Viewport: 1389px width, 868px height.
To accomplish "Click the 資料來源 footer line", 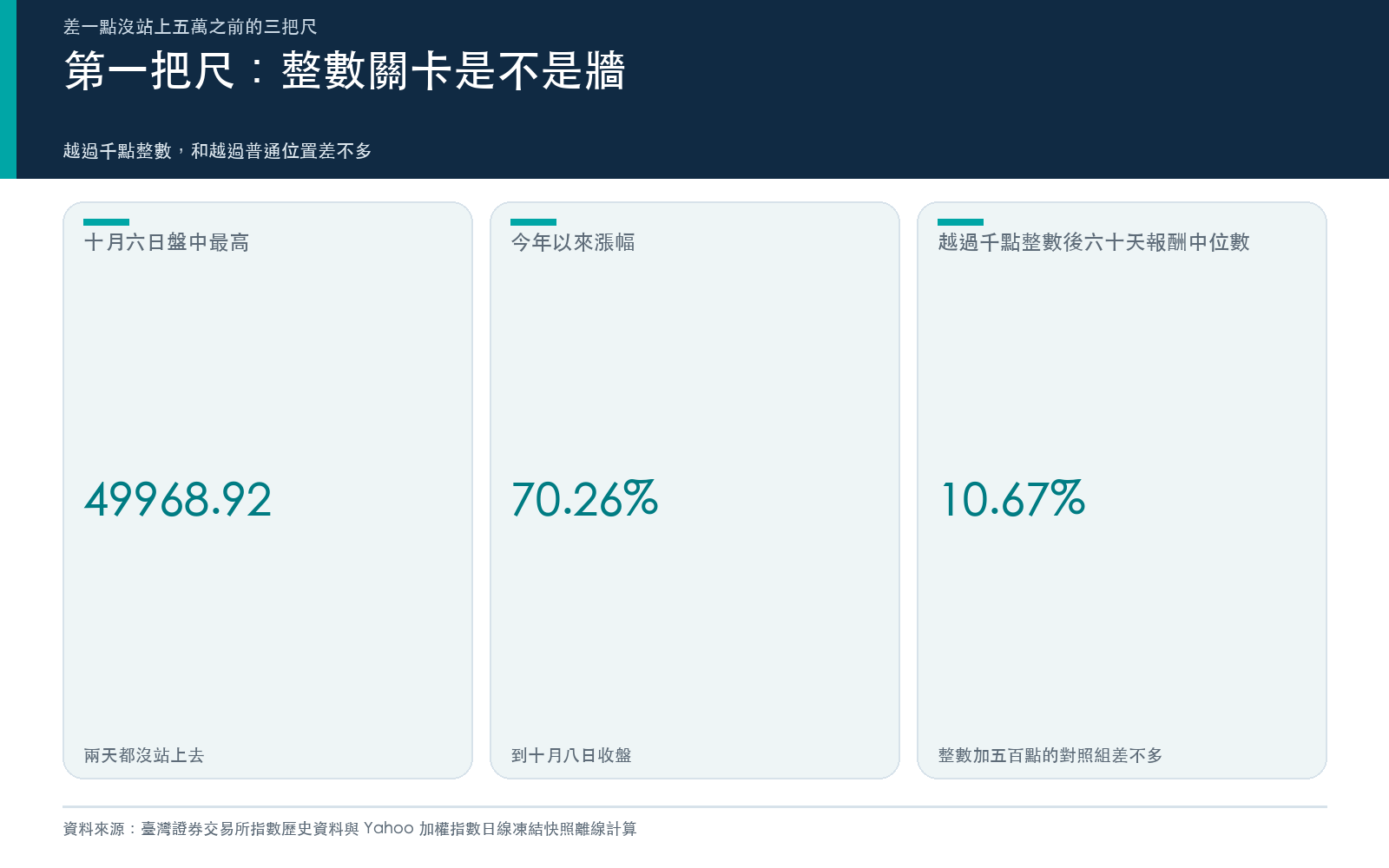I will coord(350,829).
